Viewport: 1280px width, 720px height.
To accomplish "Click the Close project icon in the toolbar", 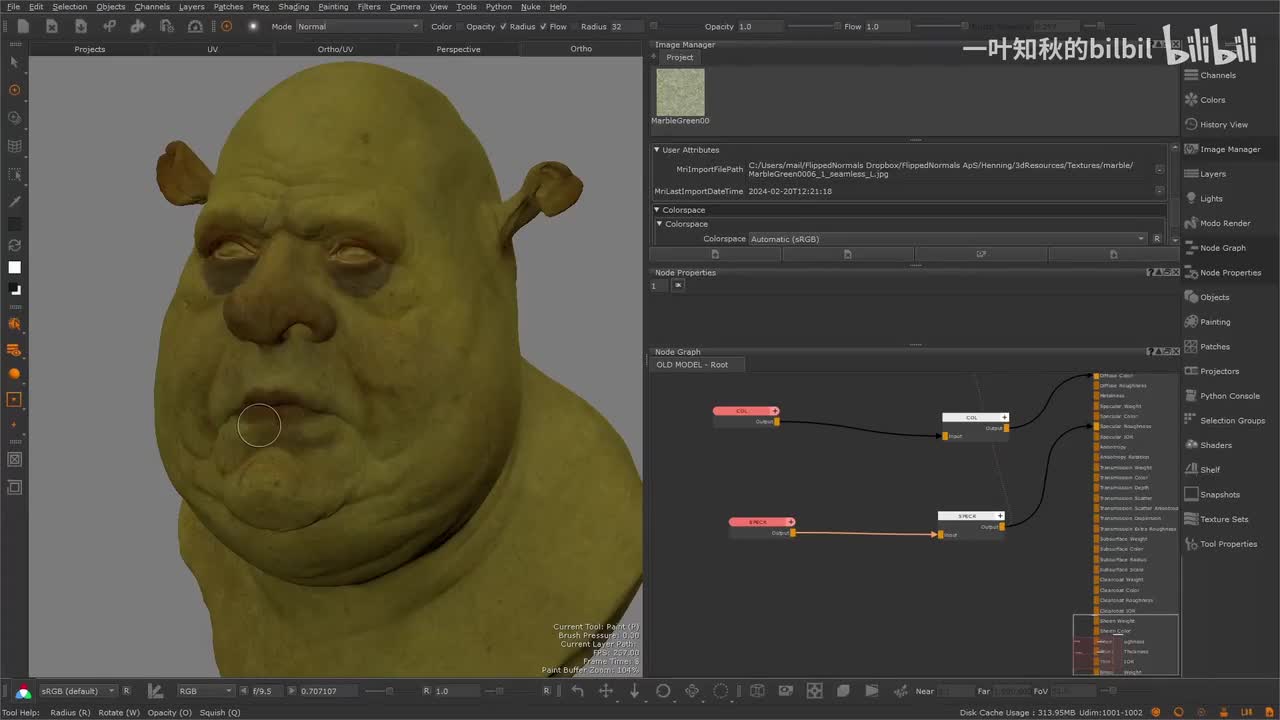I will (x=51, y=26).
